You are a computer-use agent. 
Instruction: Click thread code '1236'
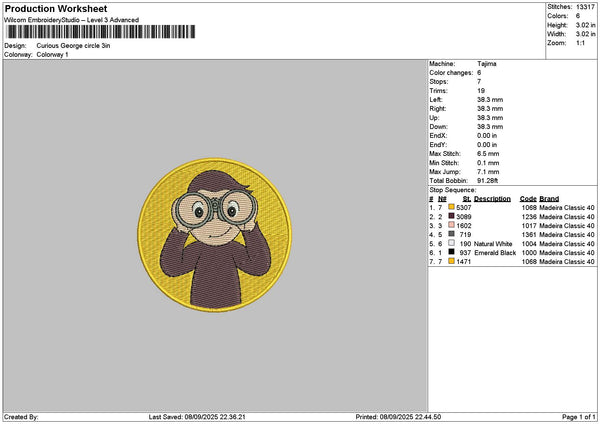point(530,217)
